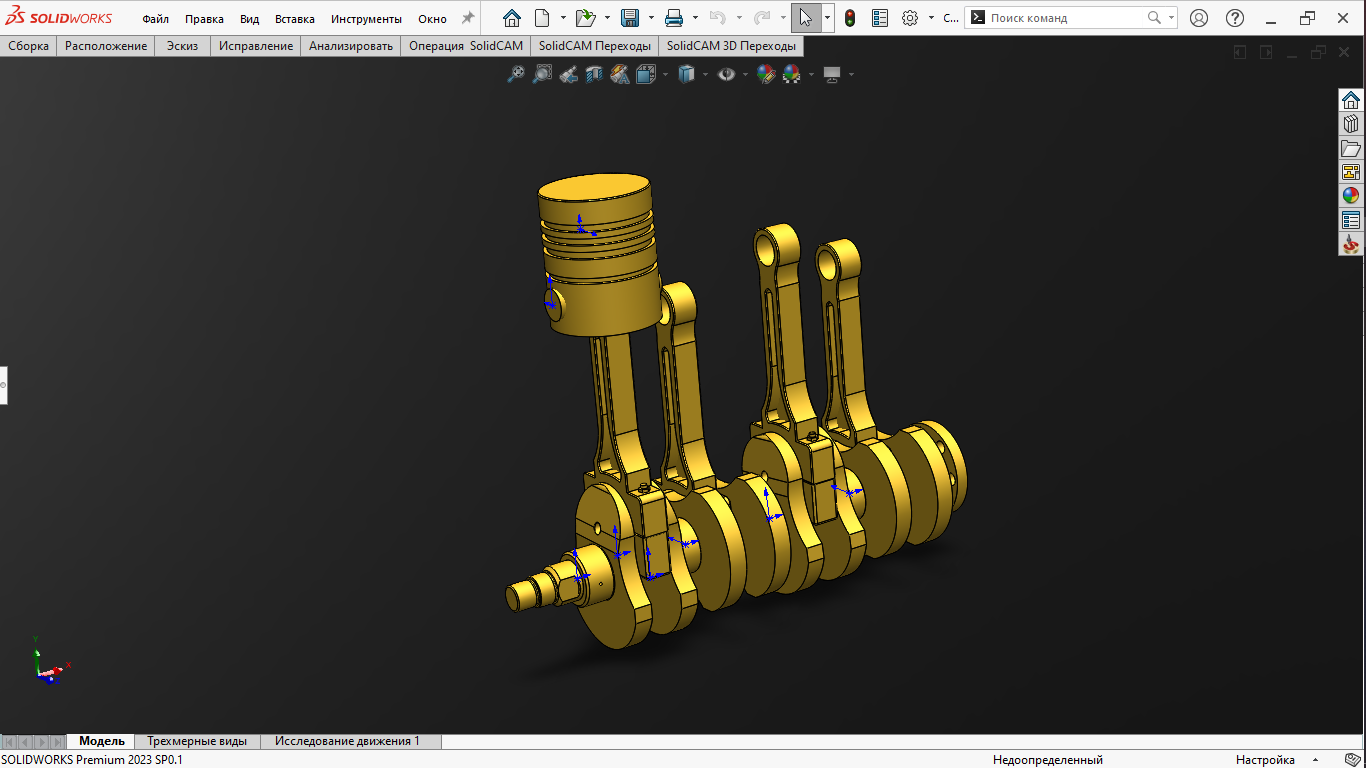Image resolution: width=1366 pixels, height=768 pixels.
Task: Switch to the Эскиз tab
Action: pyautogui.click(x=182, y=46)
